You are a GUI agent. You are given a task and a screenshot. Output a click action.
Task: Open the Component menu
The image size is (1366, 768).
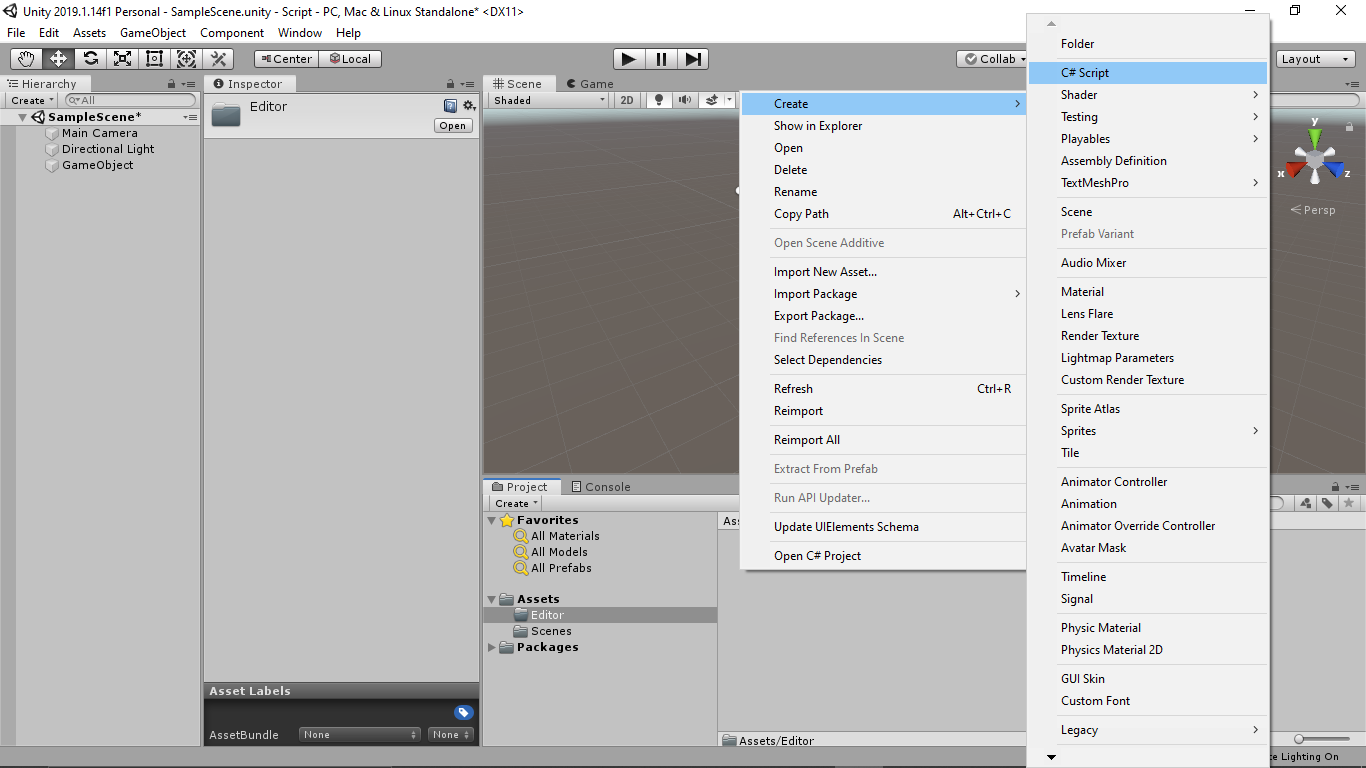pyautogui.click(x=232, y=33)
